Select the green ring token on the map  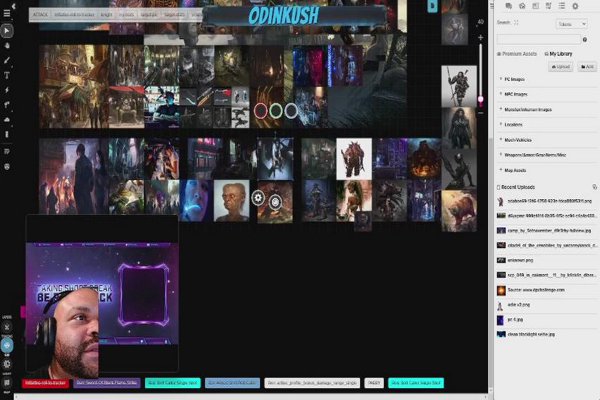tap(276, 111)
